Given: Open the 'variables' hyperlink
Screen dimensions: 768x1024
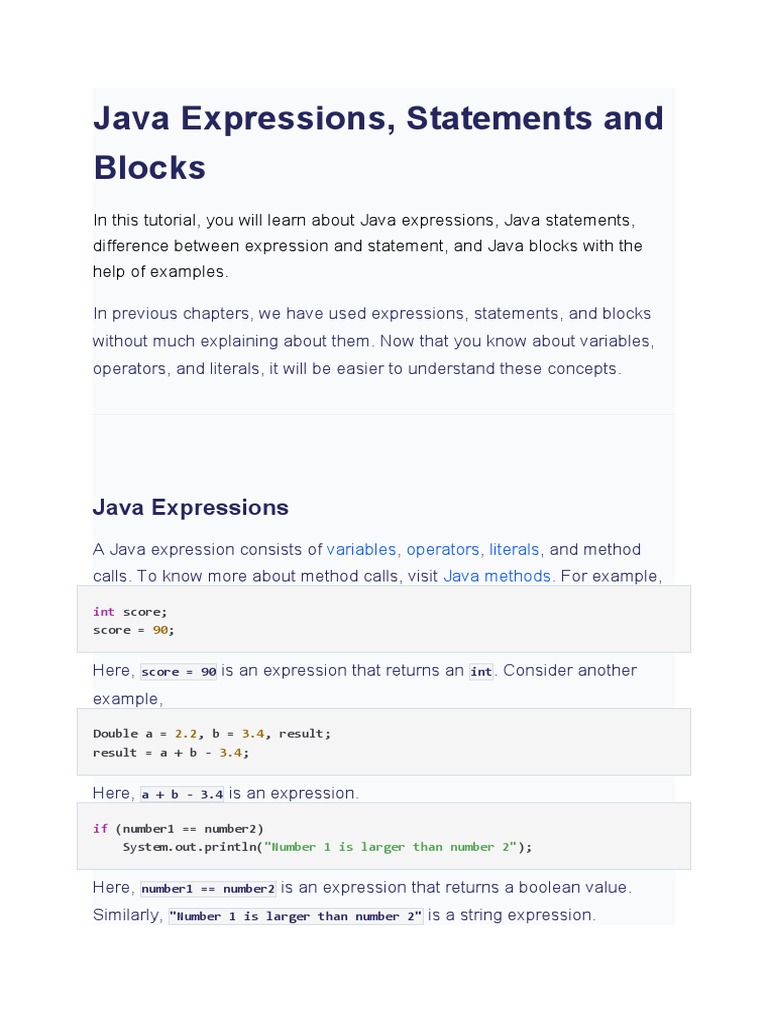Looking at the screenshot, I should (x=361, y=549).
